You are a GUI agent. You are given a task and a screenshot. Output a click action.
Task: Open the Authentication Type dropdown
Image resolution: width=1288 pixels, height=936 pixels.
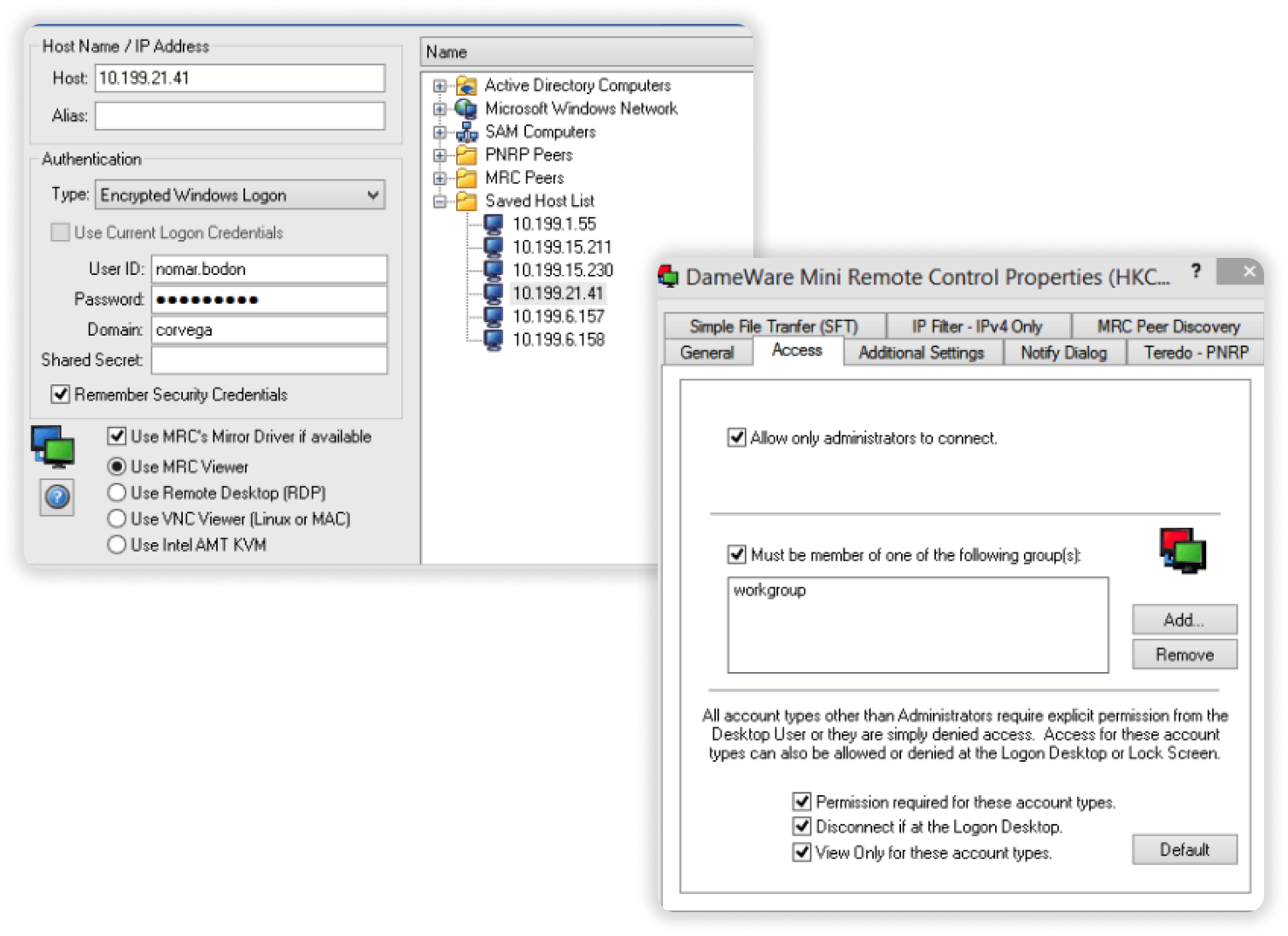pyautogui.click(x=240, y=195)
